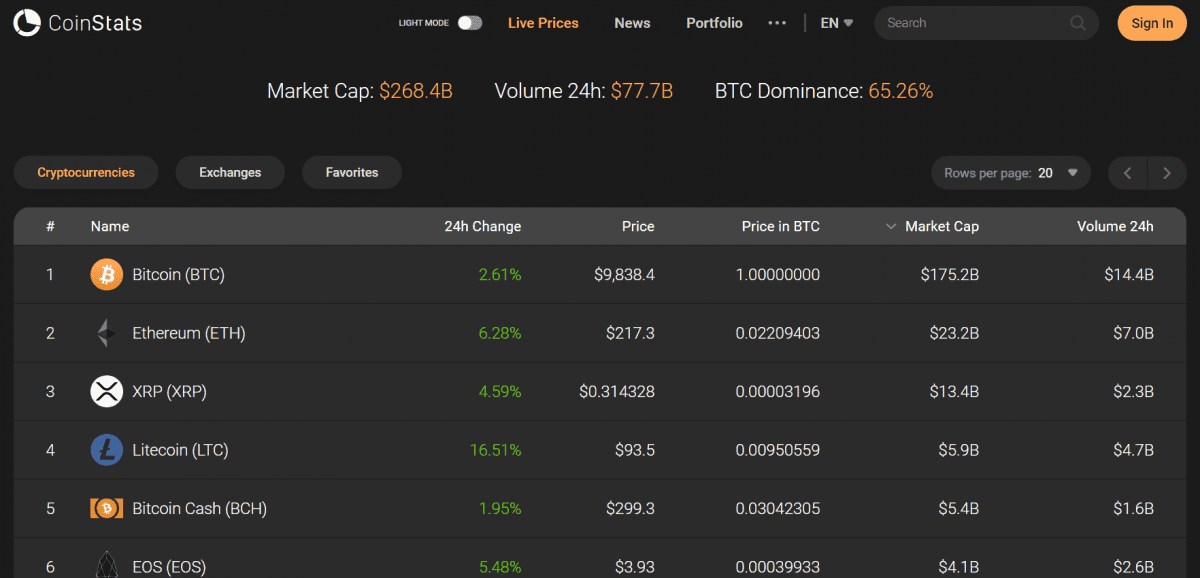Screen dimensions: 1200x578
Task: Click Ethereum price $217.3
Action: 630,333
